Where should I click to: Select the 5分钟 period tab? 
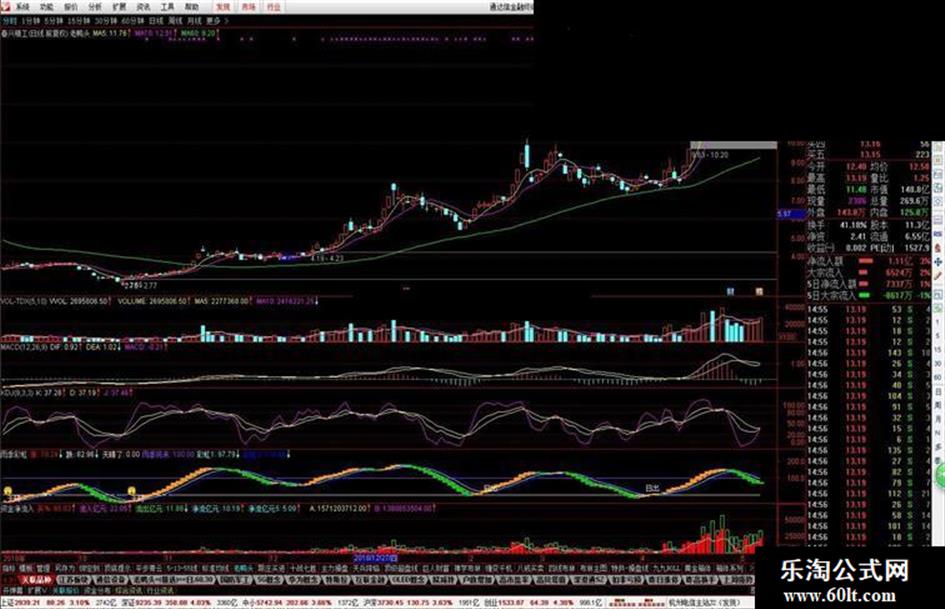[x=53, y=21]
